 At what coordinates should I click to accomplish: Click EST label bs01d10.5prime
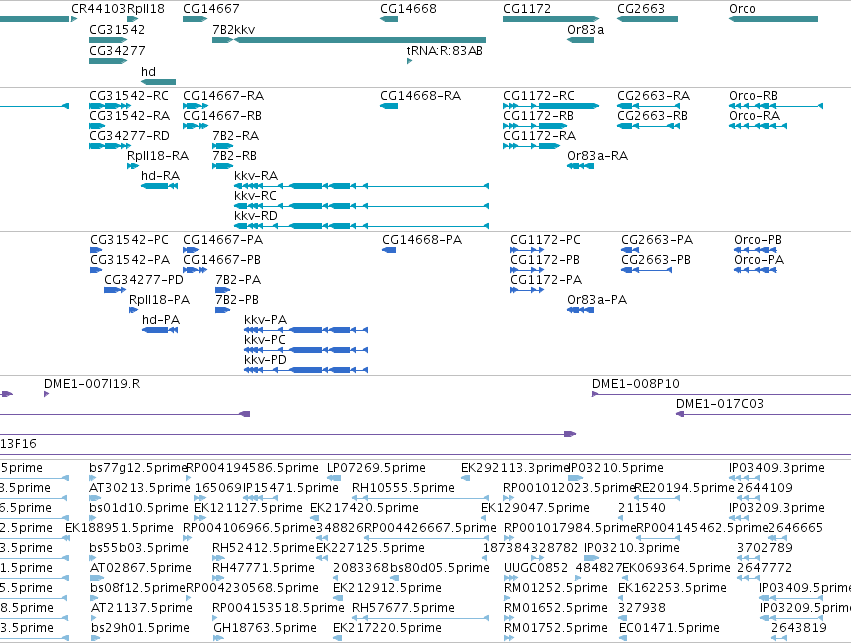tap(139, 508)
